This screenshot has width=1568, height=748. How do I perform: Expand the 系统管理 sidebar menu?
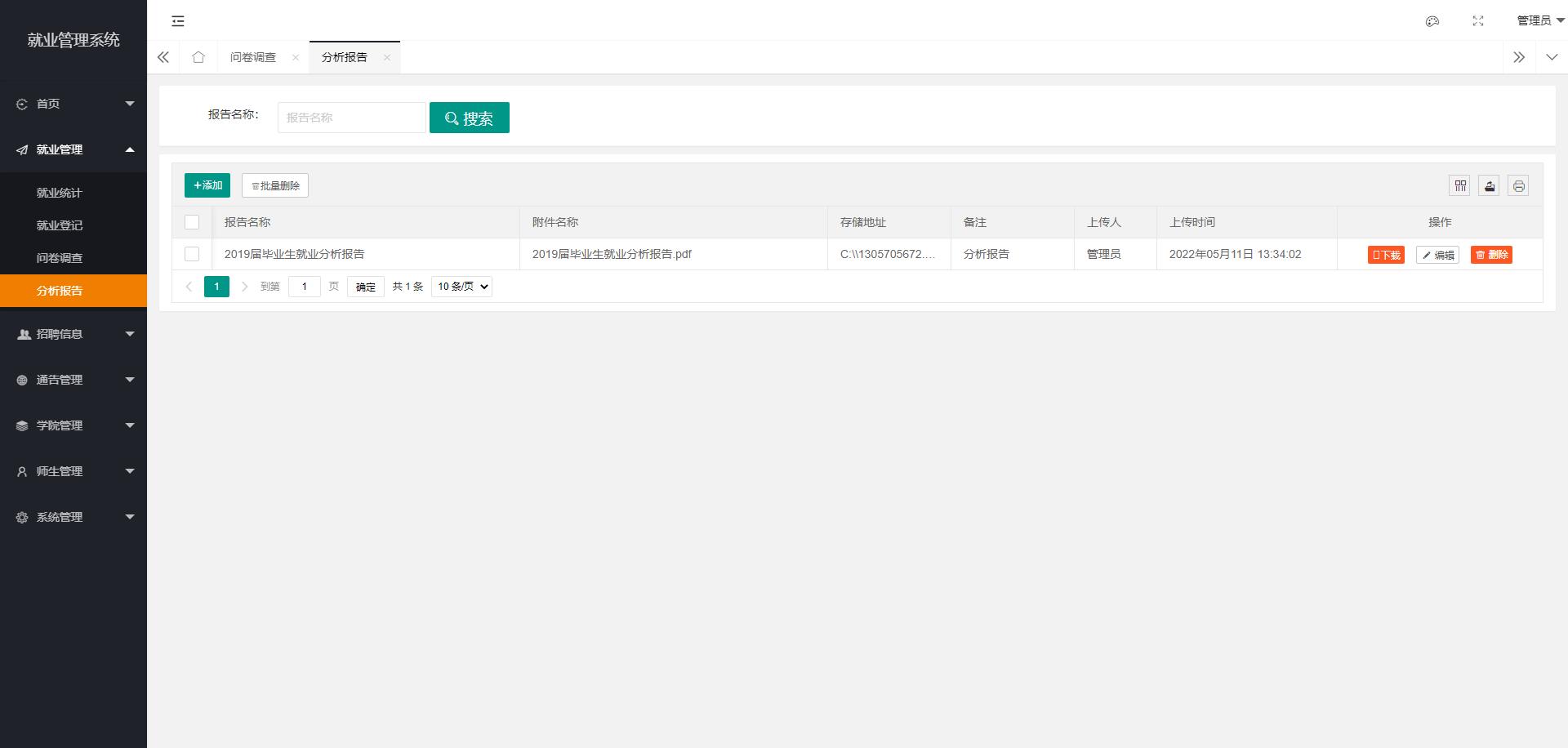[73, 517]
